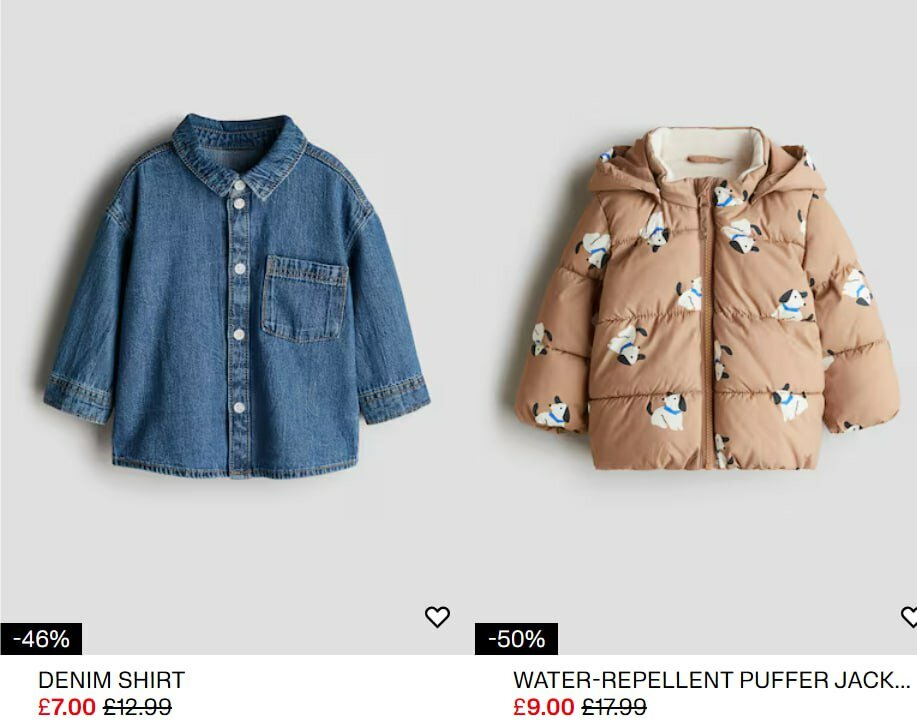Favourite the denim shirt with heart icon
917x727 pixels.
click(437, 617)
